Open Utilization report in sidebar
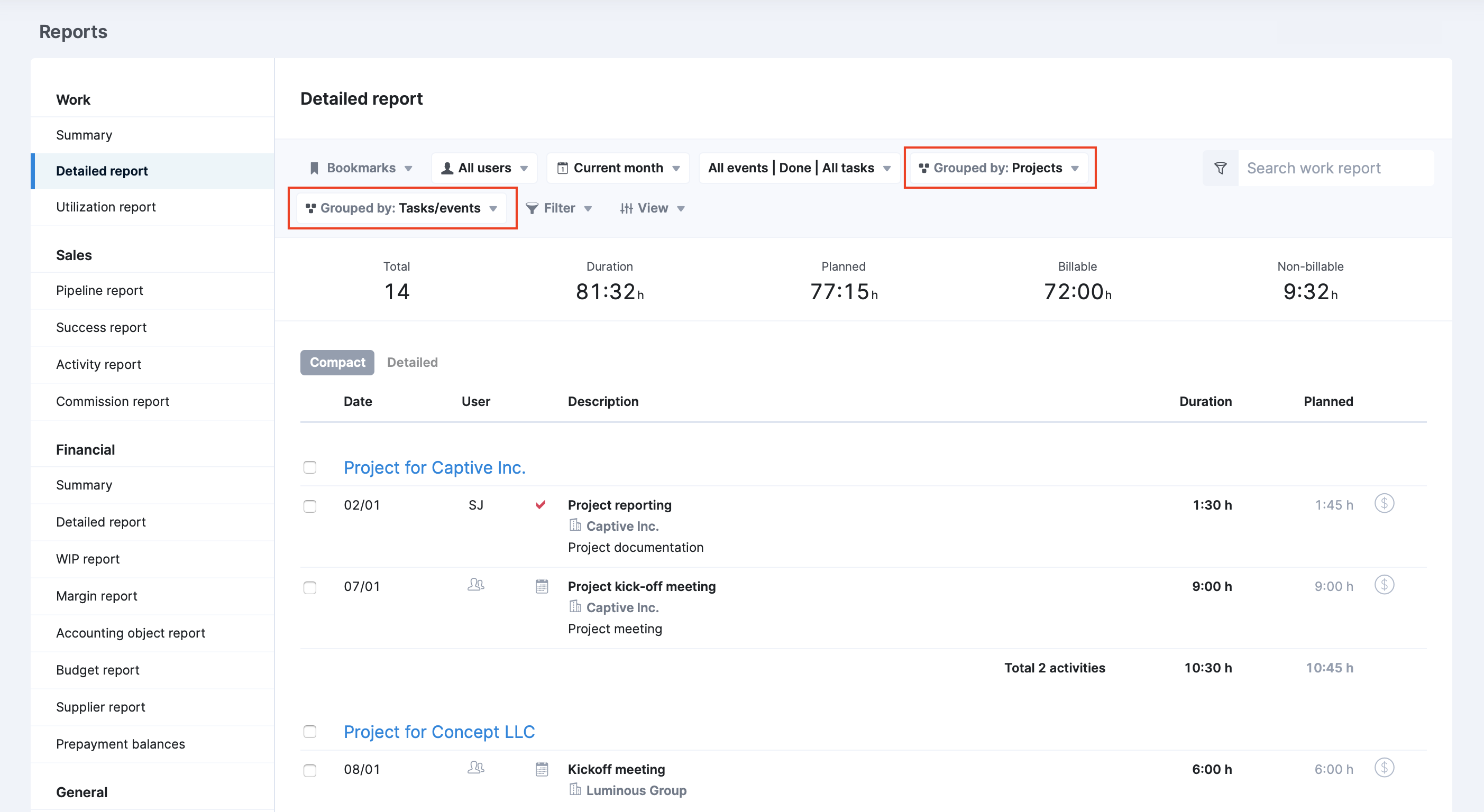Image resolution: width=1484 pixels, height=812 pixels. (153, 207)
